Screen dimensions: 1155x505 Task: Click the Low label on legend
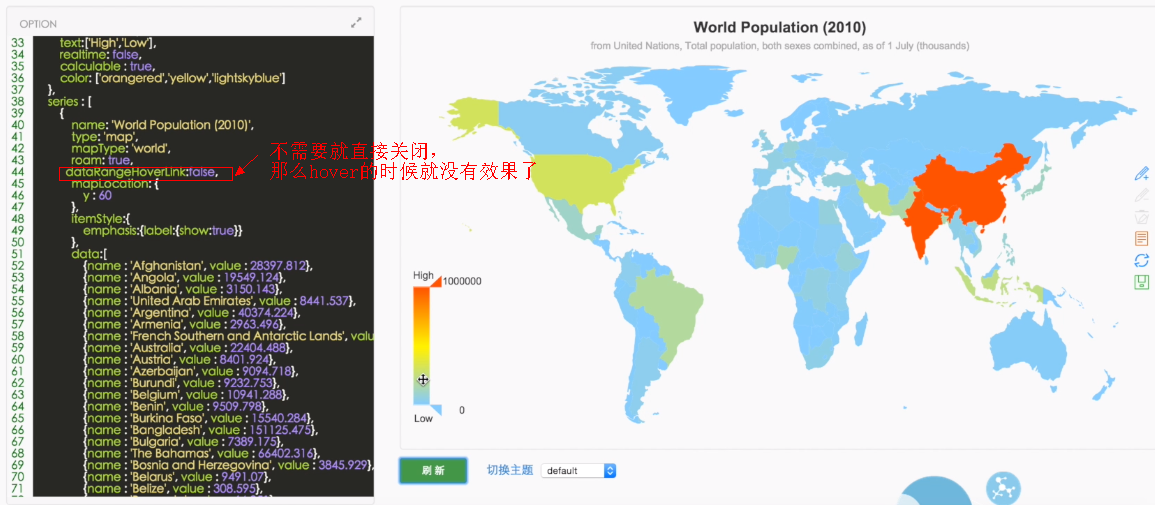coord(422,418)
